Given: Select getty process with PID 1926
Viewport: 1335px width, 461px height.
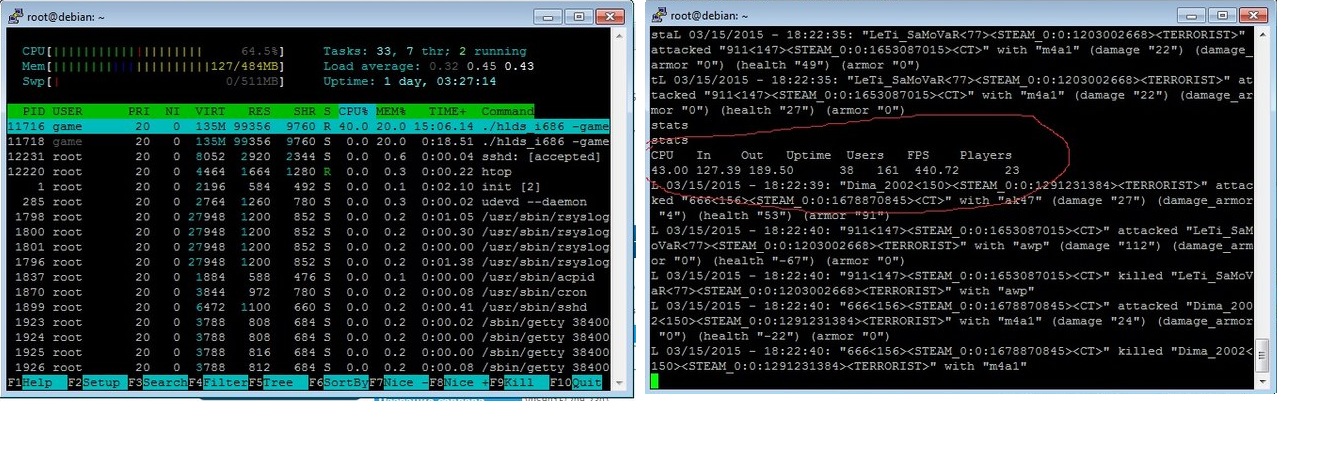Looking at the screenshot, I should coord(308,367).
